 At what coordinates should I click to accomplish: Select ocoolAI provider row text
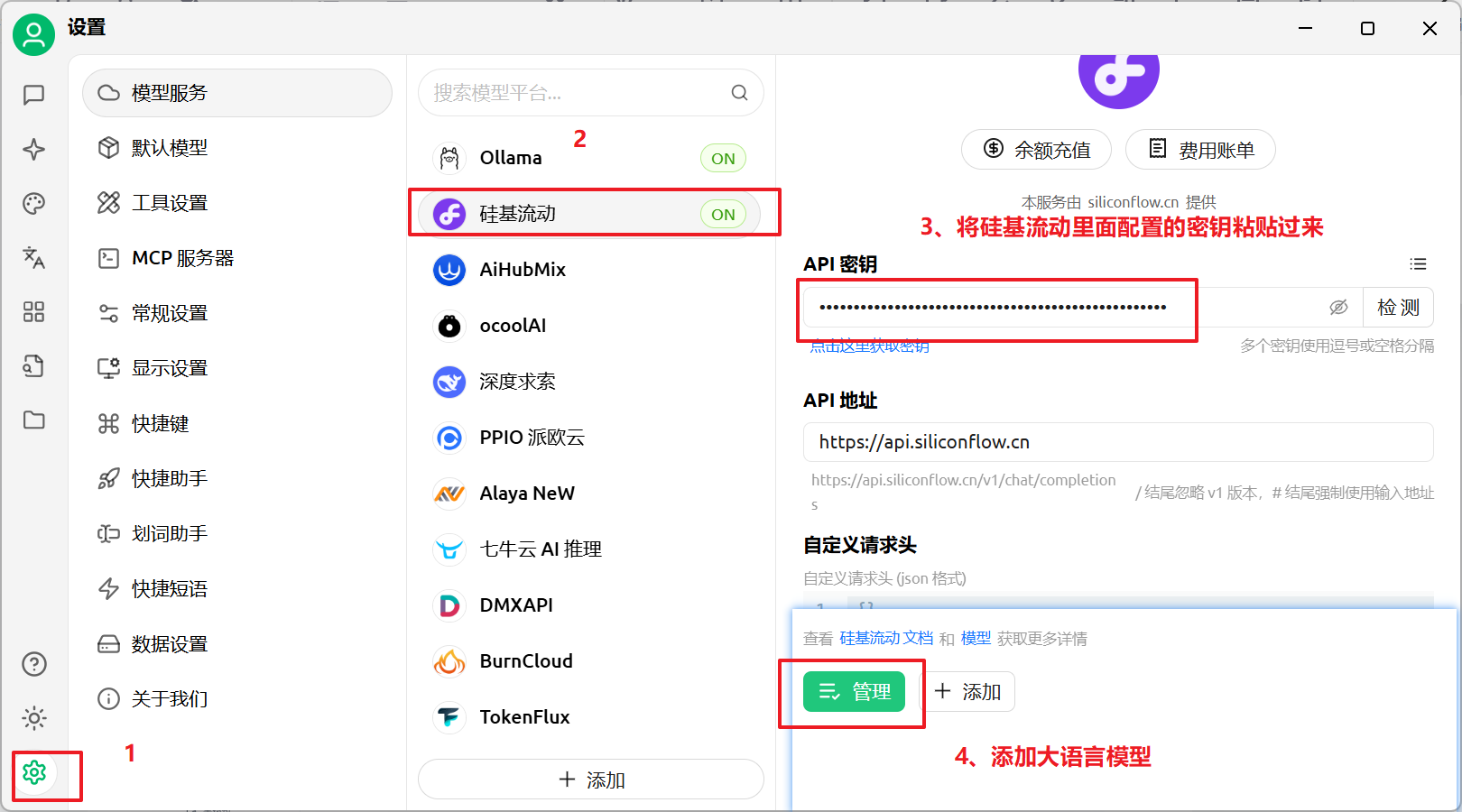[513, 326]
